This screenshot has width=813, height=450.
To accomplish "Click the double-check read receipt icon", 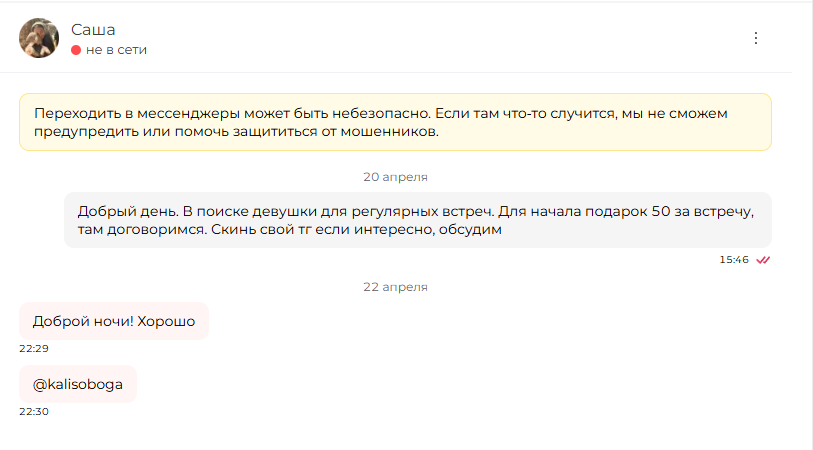I will (763, 260).
